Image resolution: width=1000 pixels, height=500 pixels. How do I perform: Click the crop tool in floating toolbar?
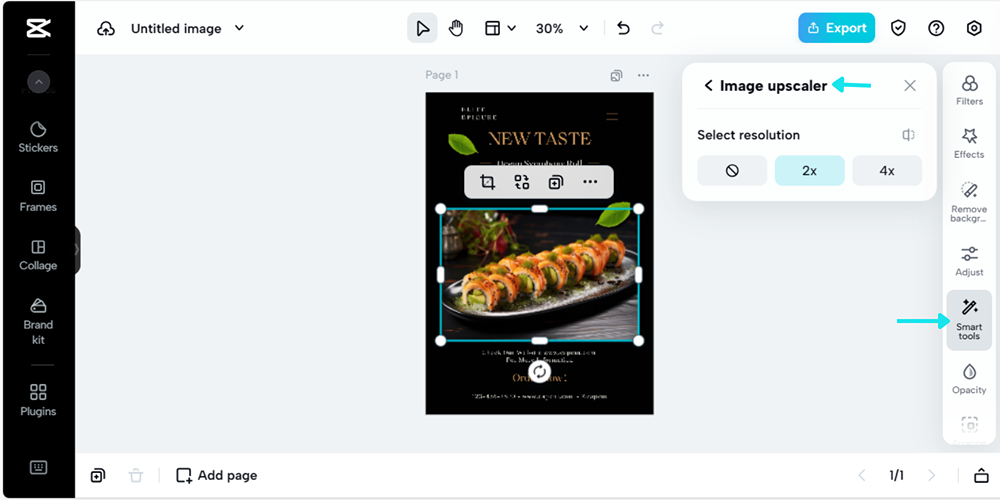pos(488,182)
